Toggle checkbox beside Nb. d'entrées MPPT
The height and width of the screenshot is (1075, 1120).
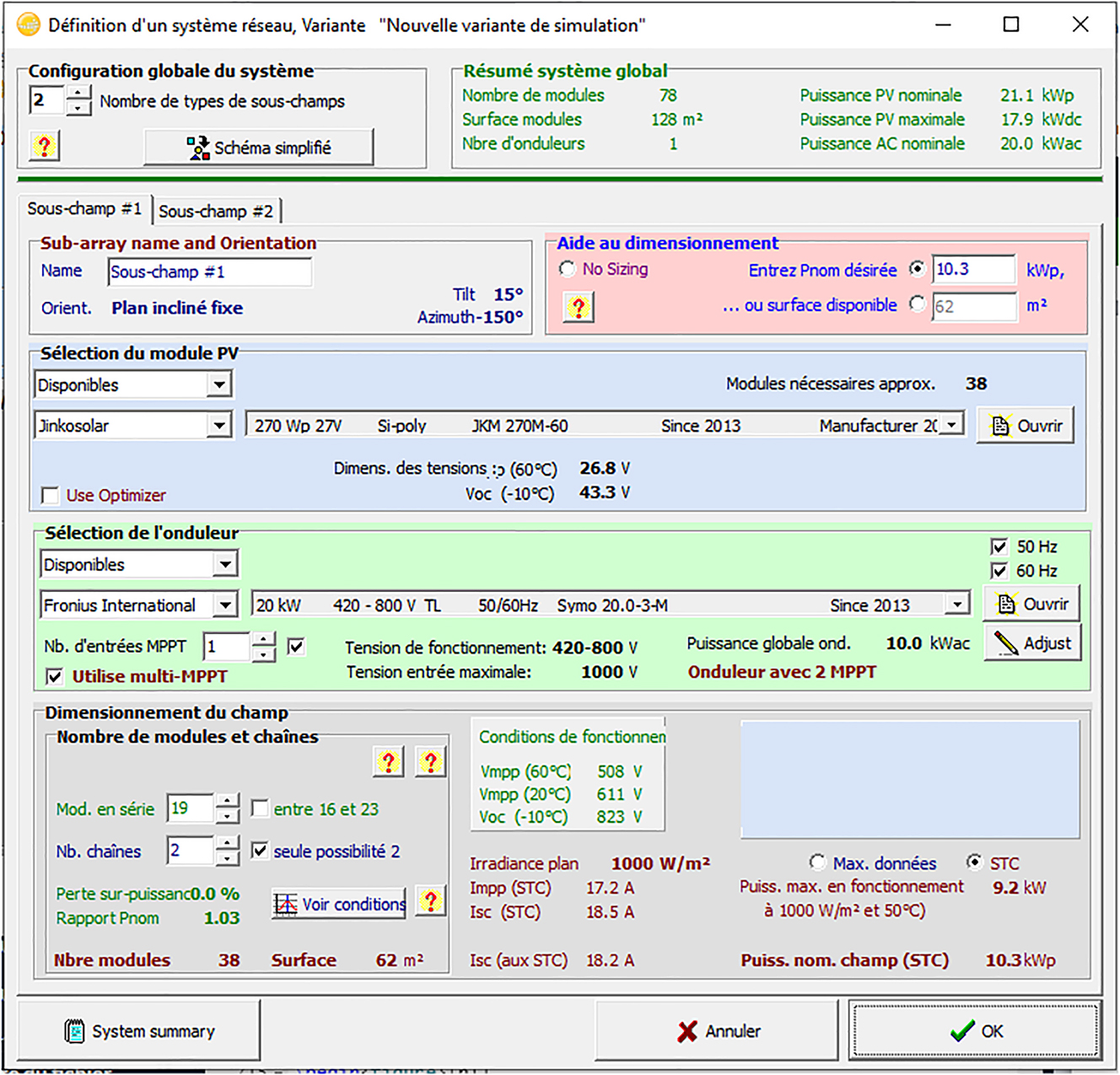[x=295, y=647]
